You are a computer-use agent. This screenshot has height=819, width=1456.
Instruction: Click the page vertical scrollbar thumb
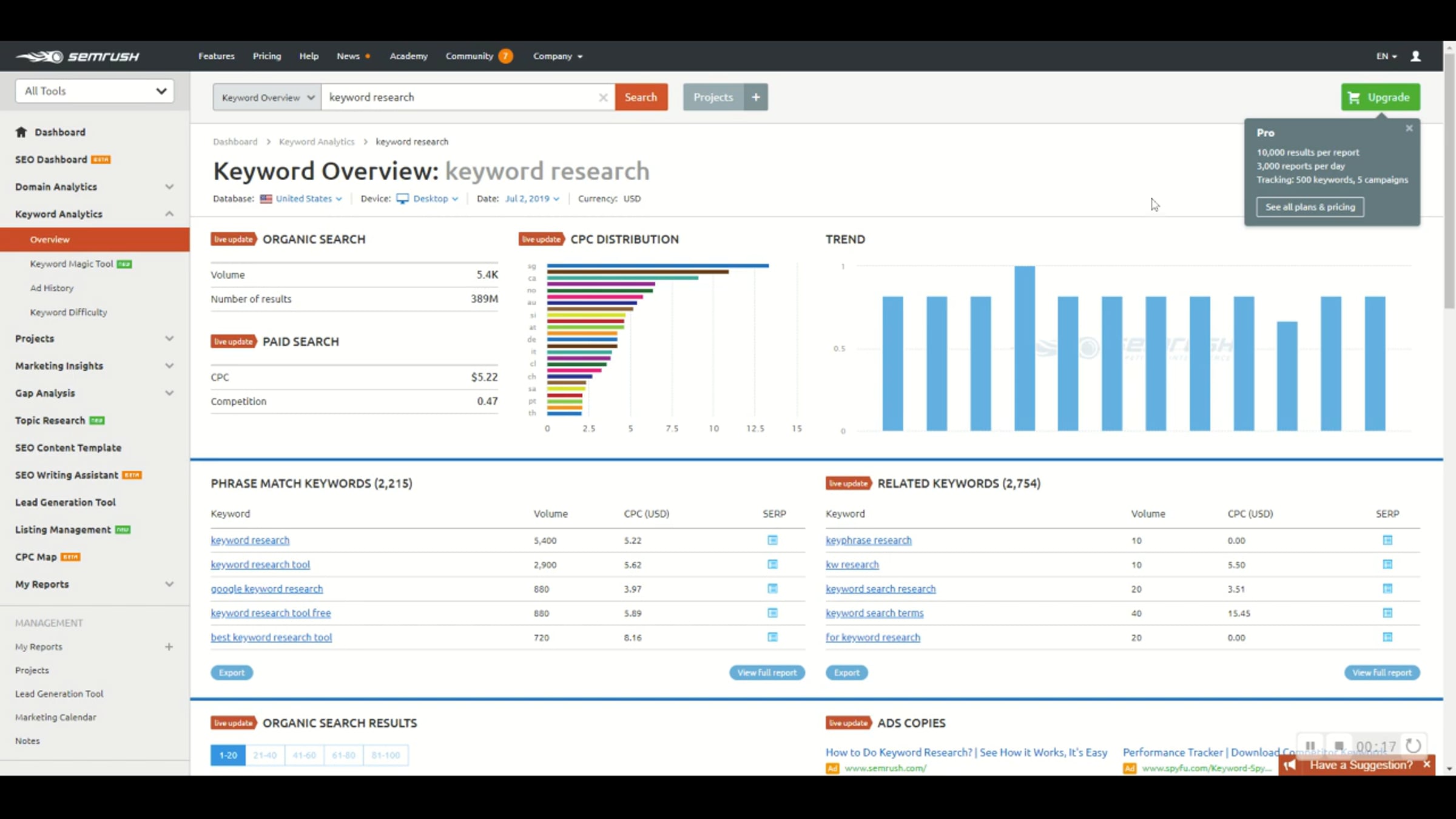[x=1449, y=182]
